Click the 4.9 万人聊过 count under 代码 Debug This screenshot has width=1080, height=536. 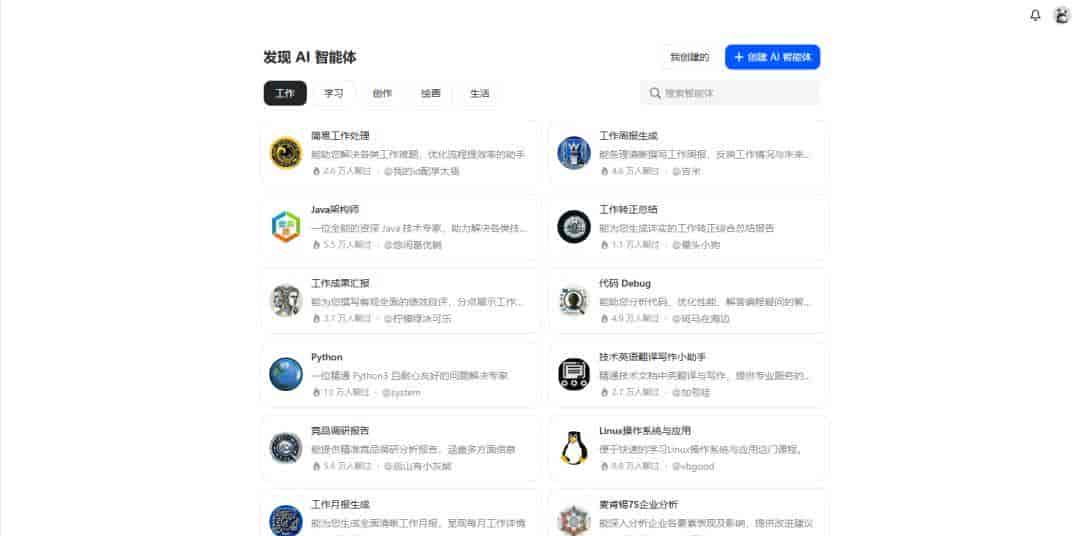pyautogui.click(x=635, y=318)
